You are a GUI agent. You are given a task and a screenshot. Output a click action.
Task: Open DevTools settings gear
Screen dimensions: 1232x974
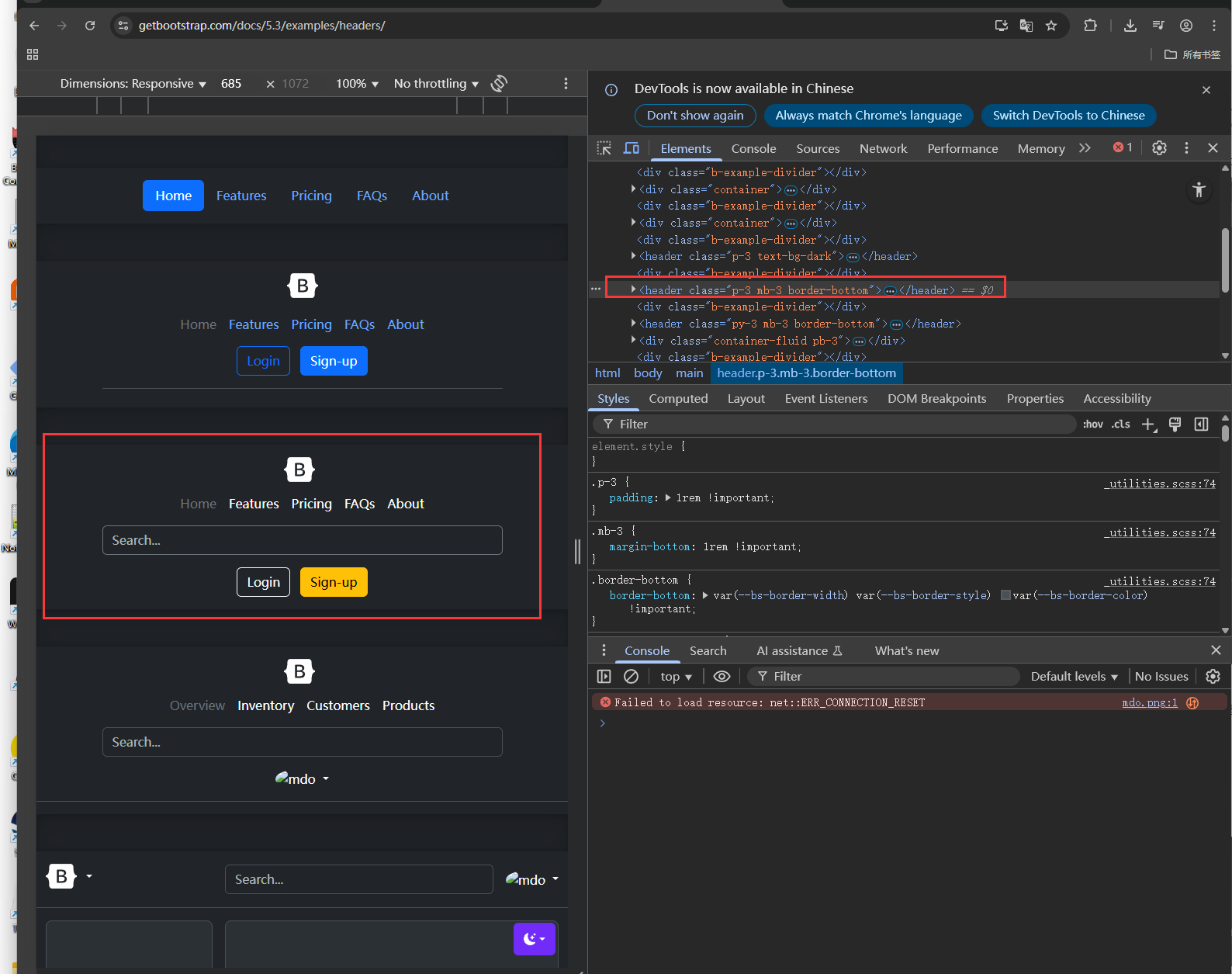point(1159,148)
